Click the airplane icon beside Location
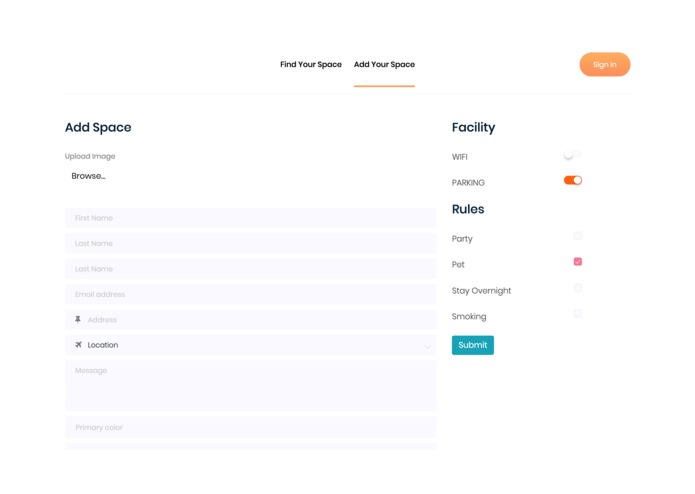The image size is (695, 494). click(78, 345)
